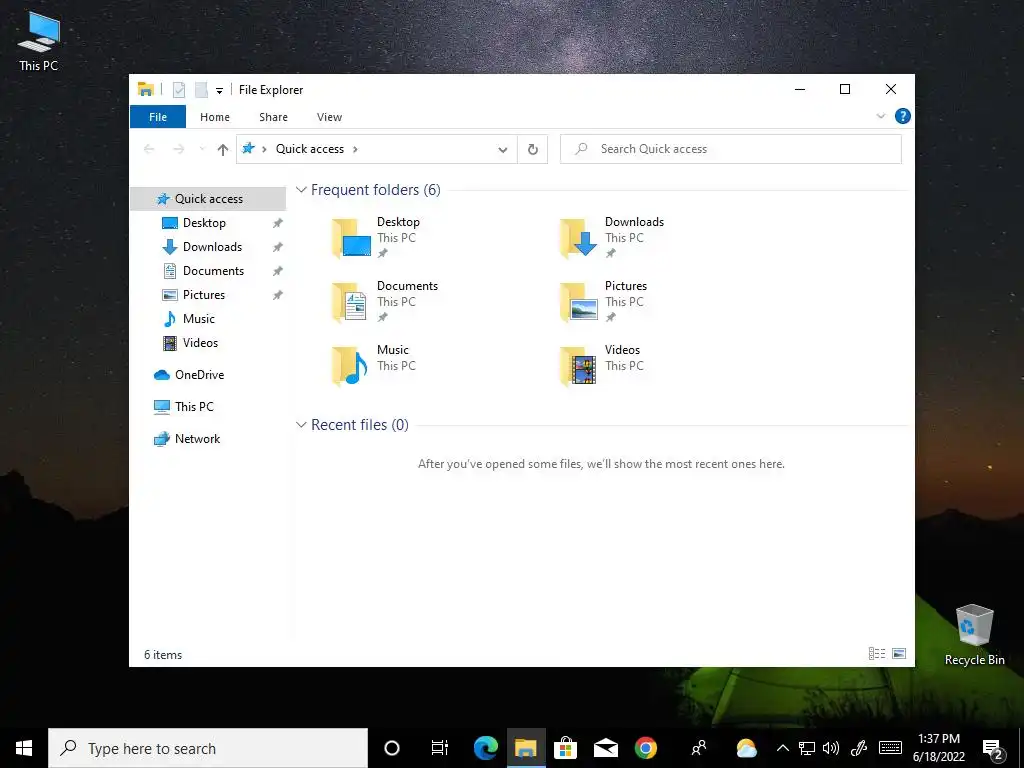1024x768 pixels.
Task: Select Quick access in navigation pane
Action: point(208,199)
